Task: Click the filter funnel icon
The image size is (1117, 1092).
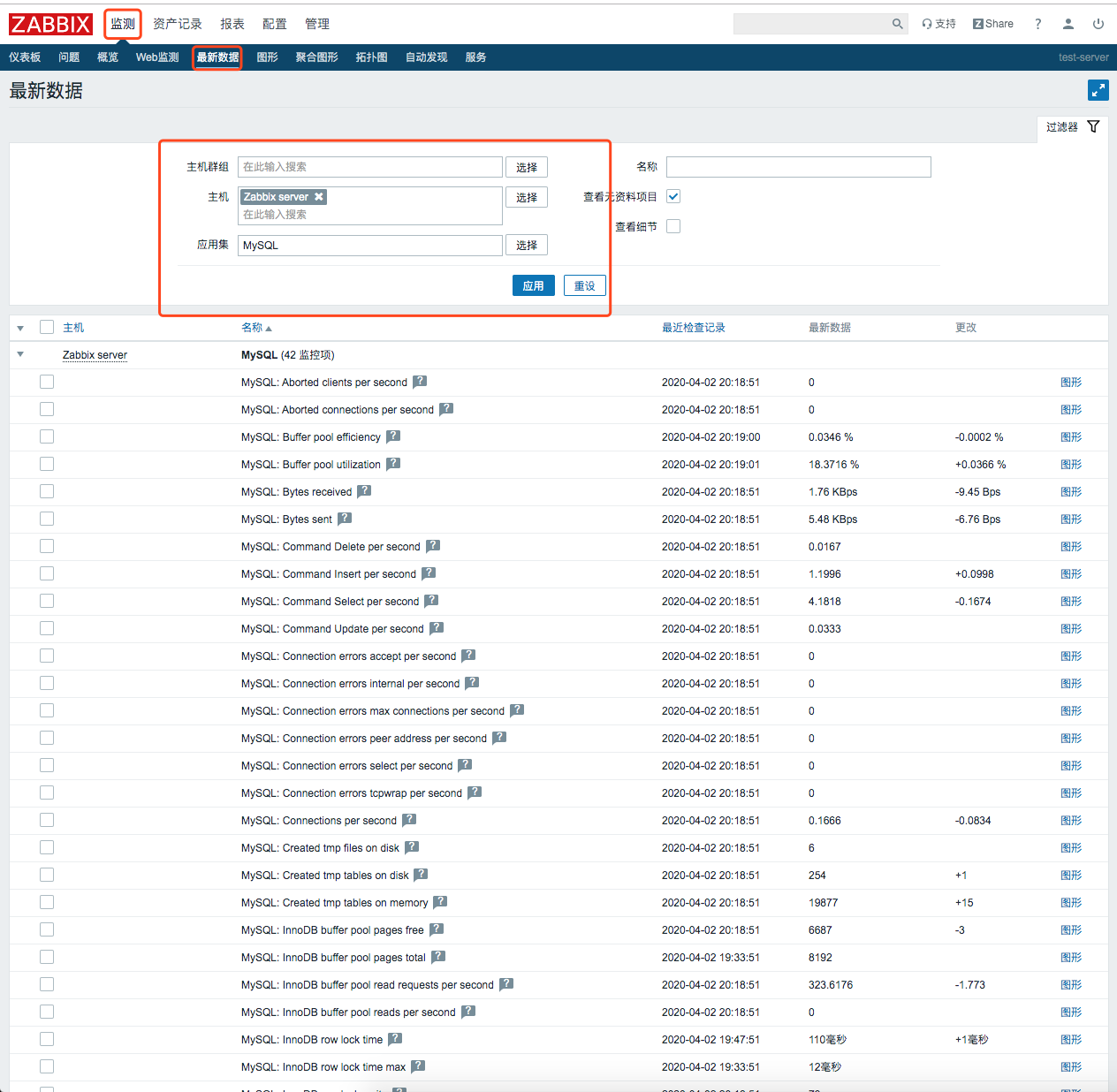Action: click(x=1093, y=126)
